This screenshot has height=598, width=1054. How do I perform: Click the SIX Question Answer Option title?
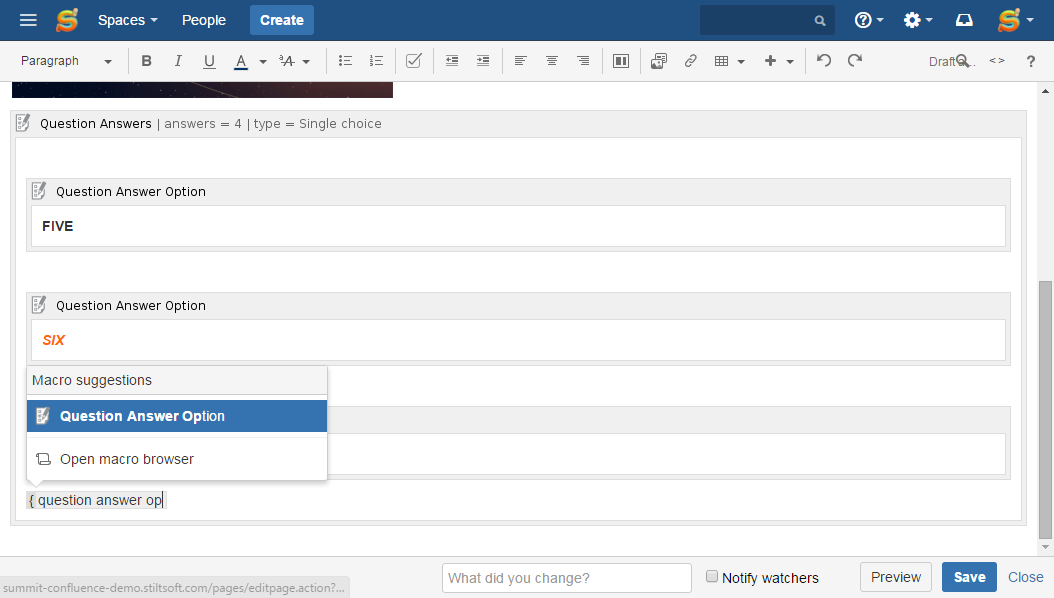(x=131, y=306)
